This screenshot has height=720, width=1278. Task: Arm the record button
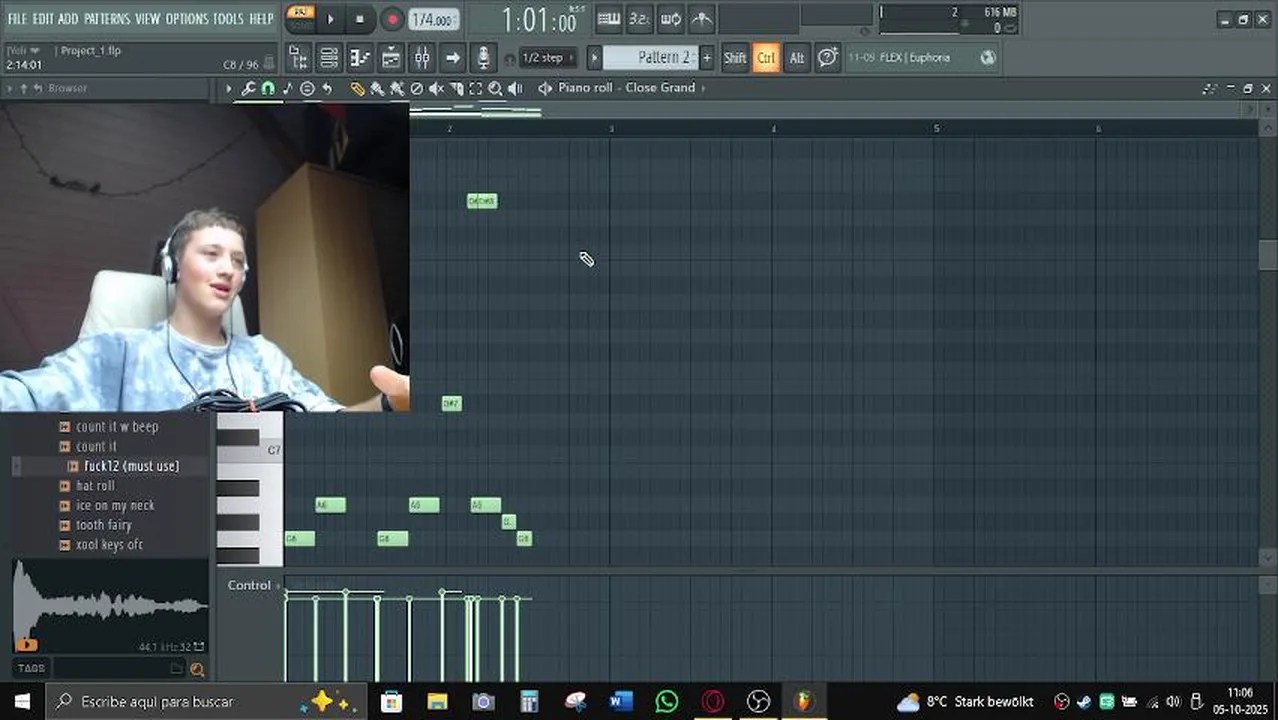point(392,19)
